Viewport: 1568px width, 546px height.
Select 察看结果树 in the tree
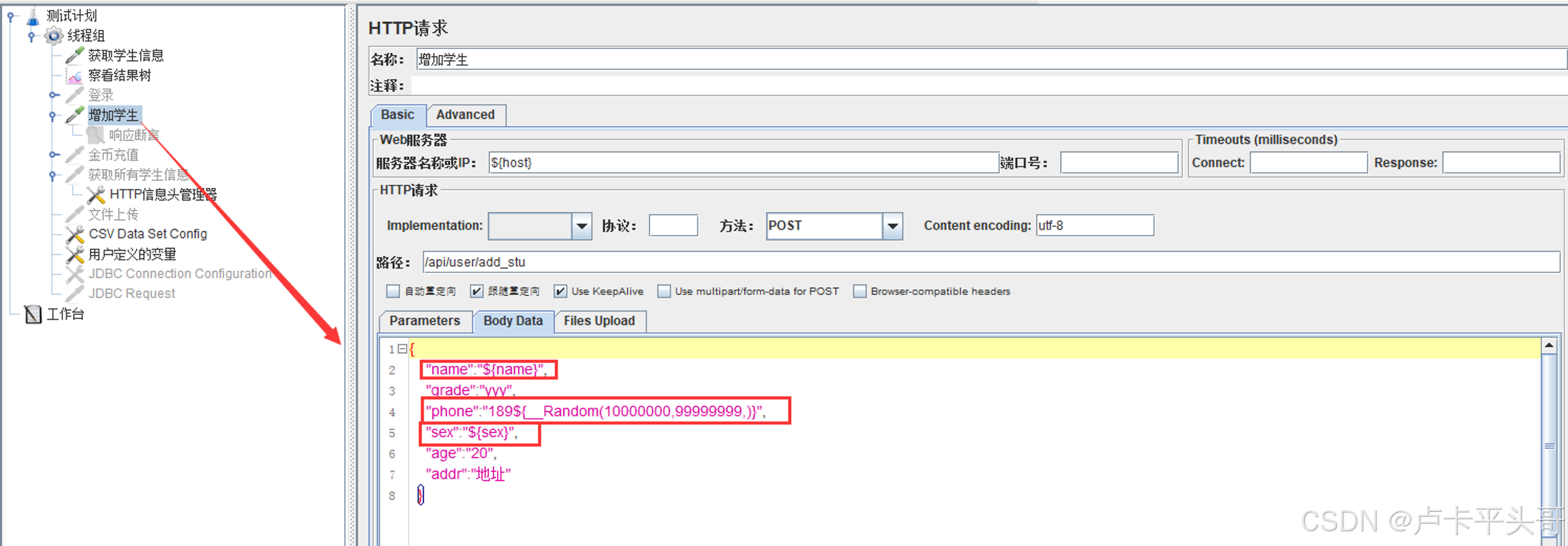click(119, 75)
